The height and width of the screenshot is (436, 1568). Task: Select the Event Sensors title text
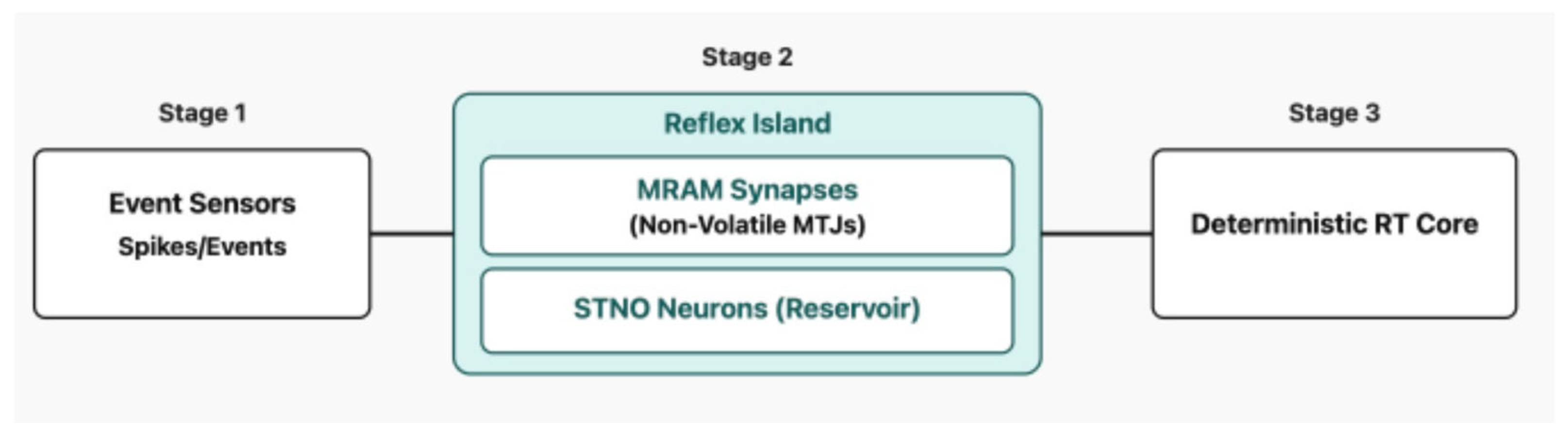tap(202, 203)
